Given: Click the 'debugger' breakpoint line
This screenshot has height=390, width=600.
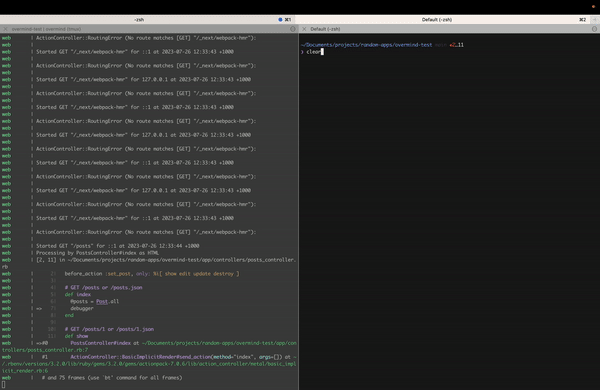Looking at the screenshot, I should [x=82, y=308].
